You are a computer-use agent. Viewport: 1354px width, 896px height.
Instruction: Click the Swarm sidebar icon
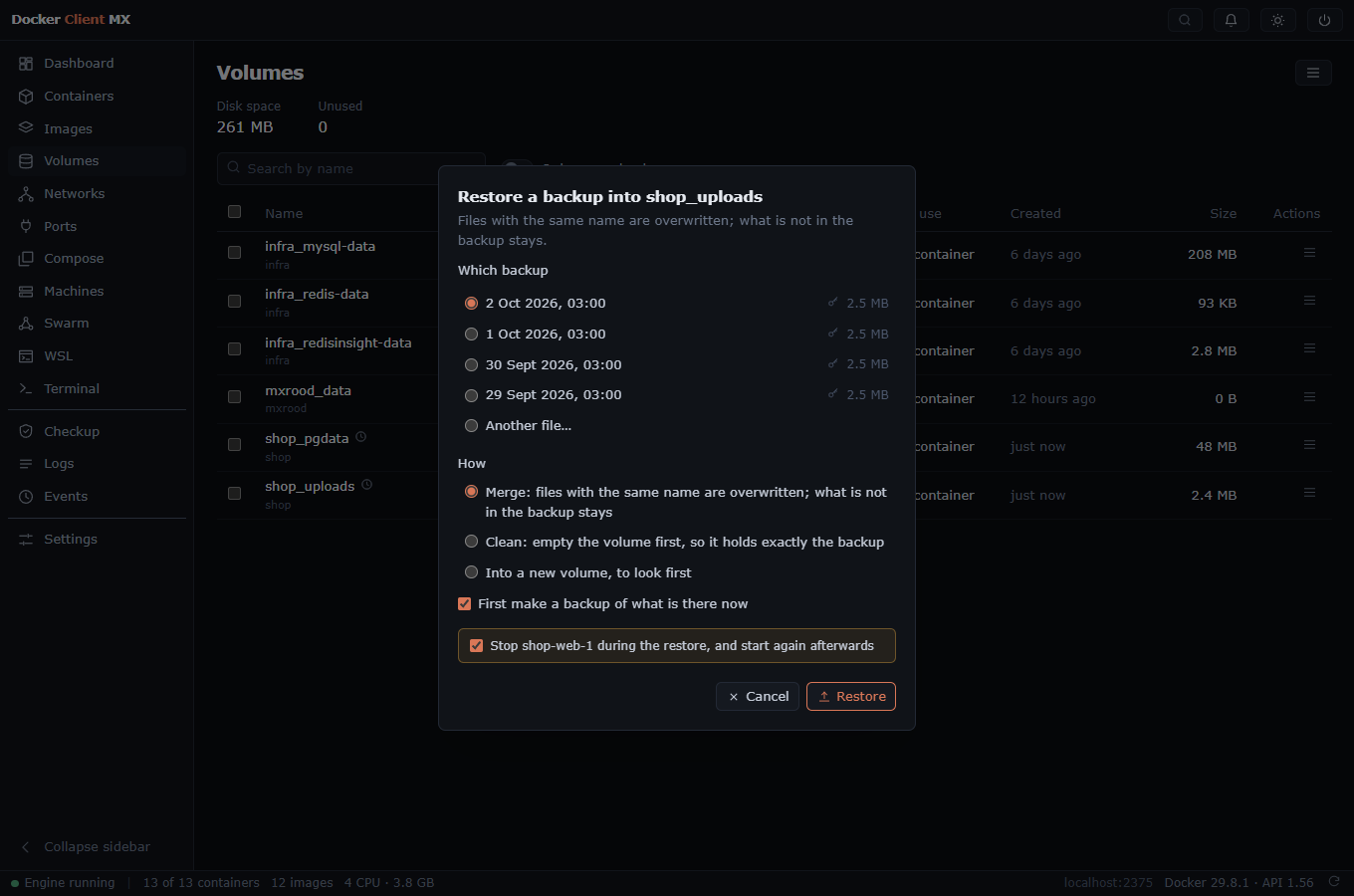26,324
